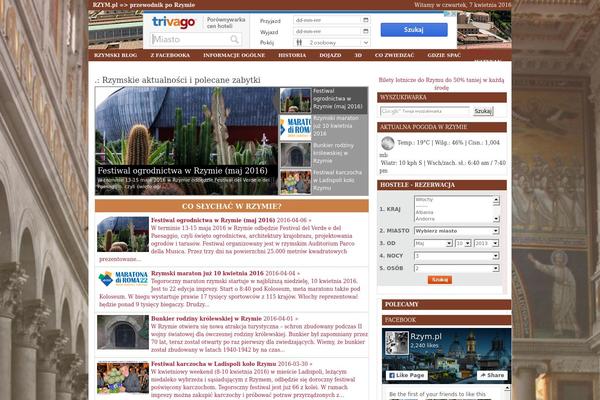Click the Wyjazd date field
Image resolution: width=600 pixels, height=400 pixels.
coord(331,31)
